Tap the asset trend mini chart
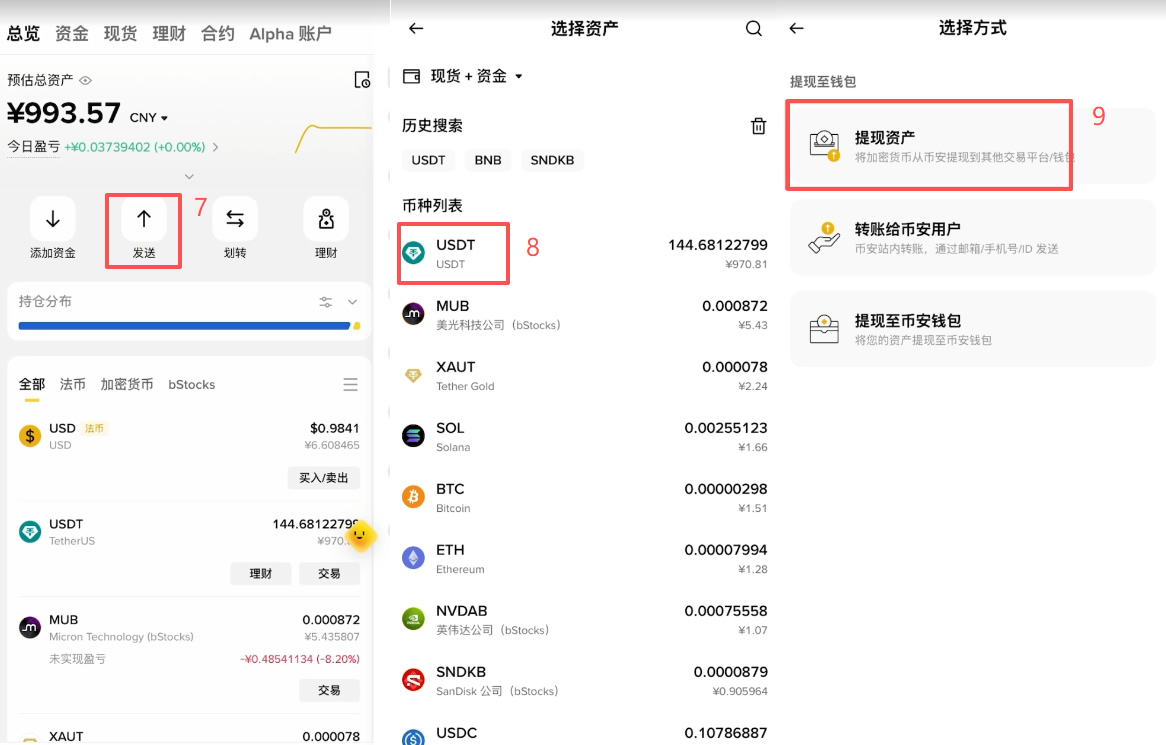1166x745 pixels. click(x=333, y=138)
